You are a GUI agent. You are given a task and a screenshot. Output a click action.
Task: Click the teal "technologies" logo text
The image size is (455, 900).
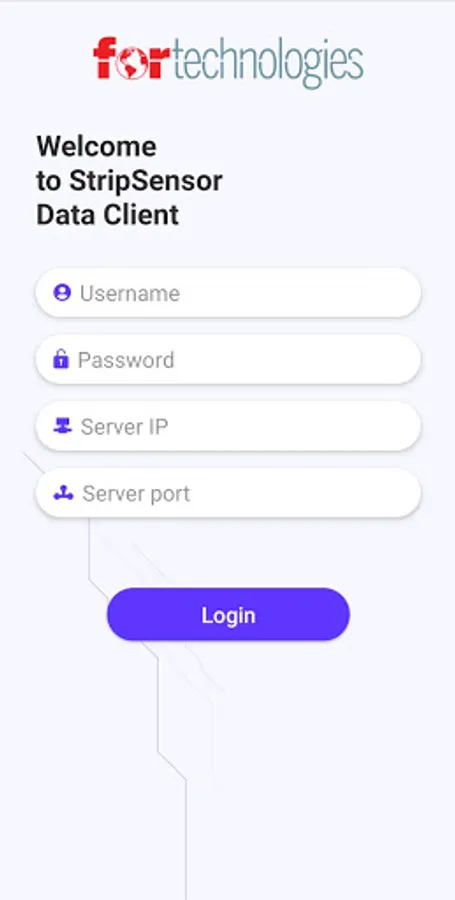point(267,62)
